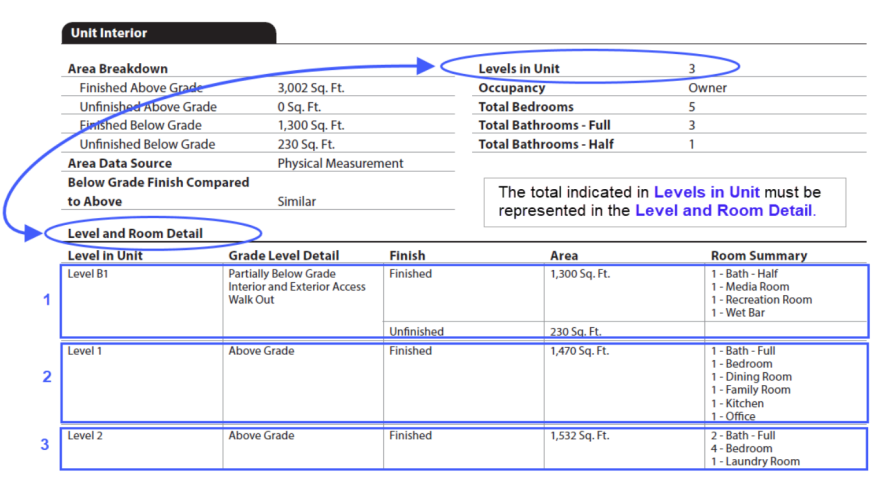This screenshot has height=479, width=881.
Task: Select the Level B1 cell
Action: click(x=88, y=273)
